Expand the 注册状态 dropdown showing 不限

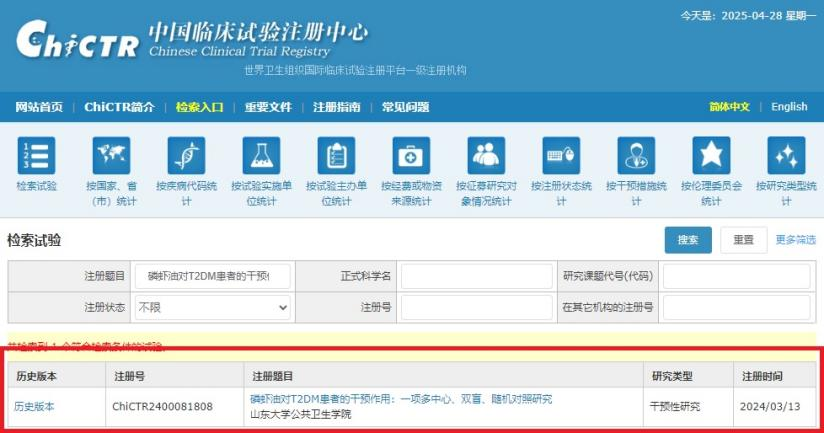tap(212, 307)
